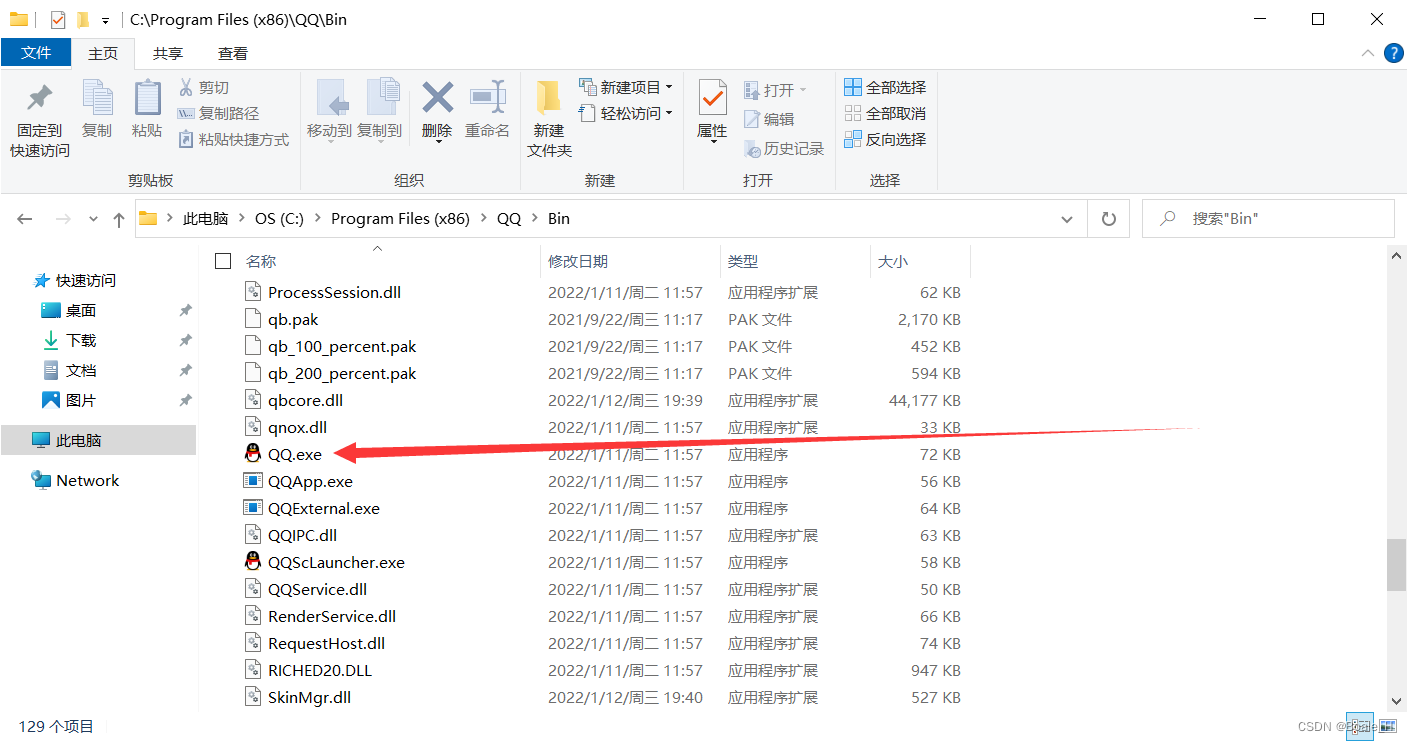Click the Cut scissors icon
The height and width of the screenshot is (742, 1408).
pyautogui.click(x=186, y=88)
